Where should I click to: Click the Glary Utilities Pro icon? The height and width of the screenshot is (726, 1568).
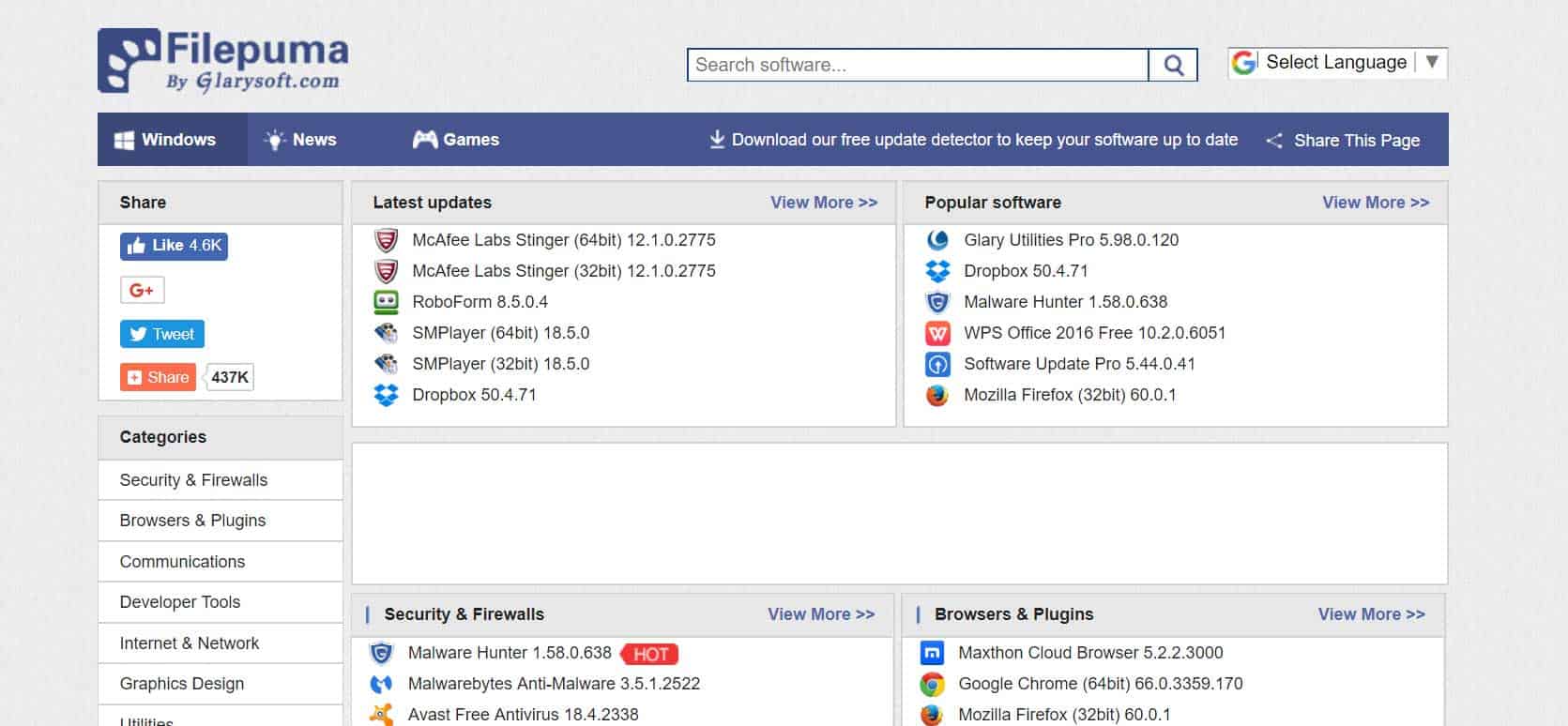click(937, 240)
